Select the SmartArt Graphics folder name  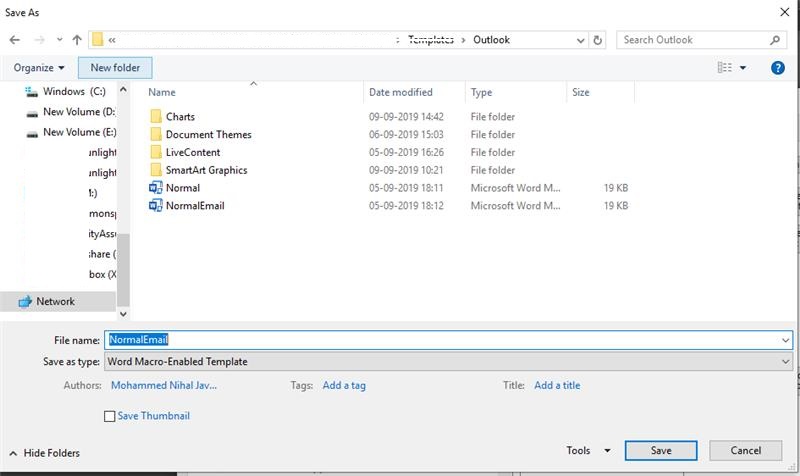point(206,170)
